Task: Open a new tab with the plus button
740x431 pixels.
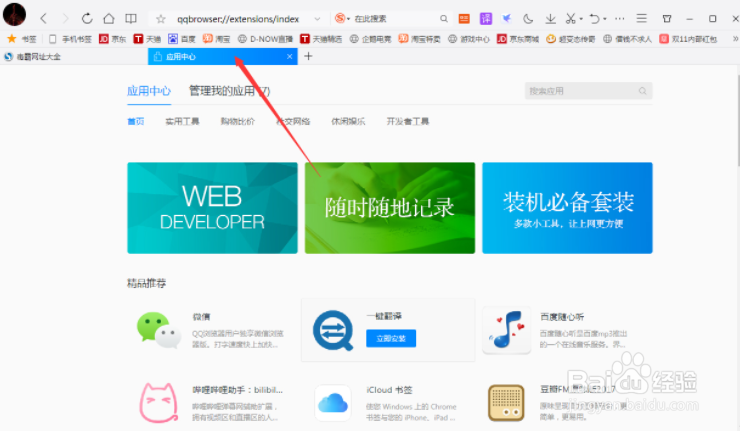Action: point(308,57)
